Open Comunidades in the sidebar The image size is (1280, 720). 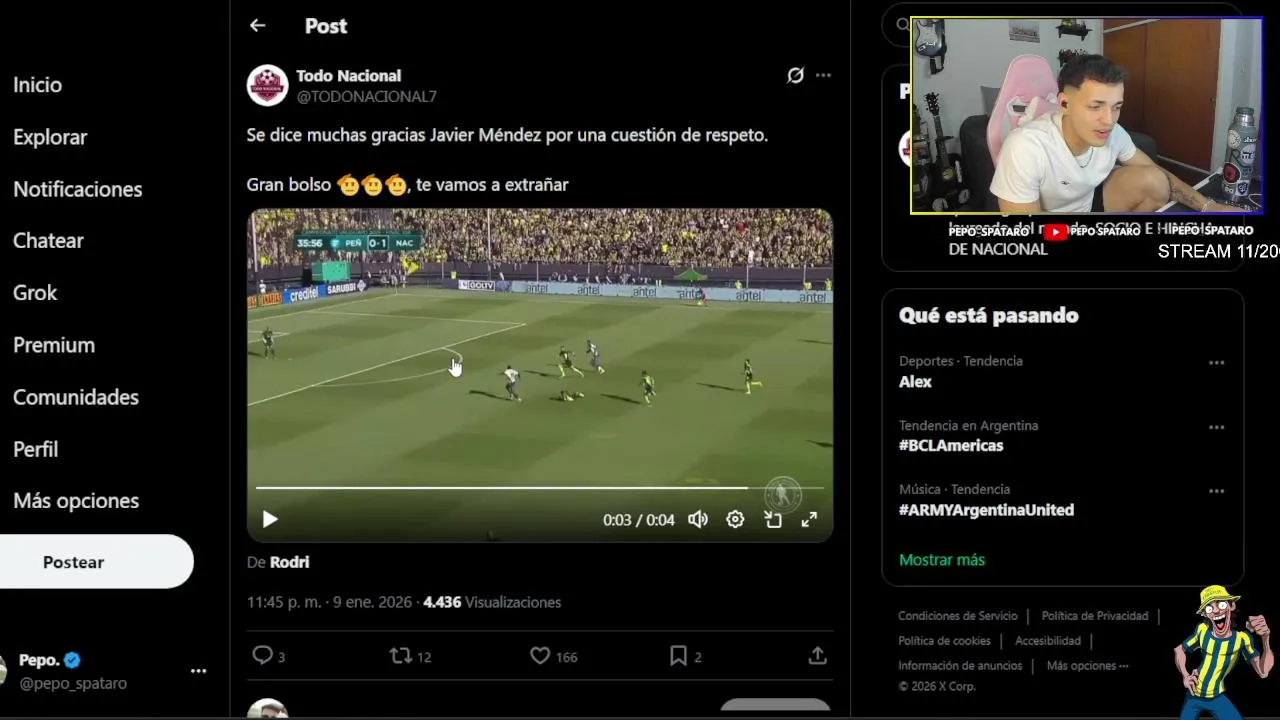coord(75,397)
